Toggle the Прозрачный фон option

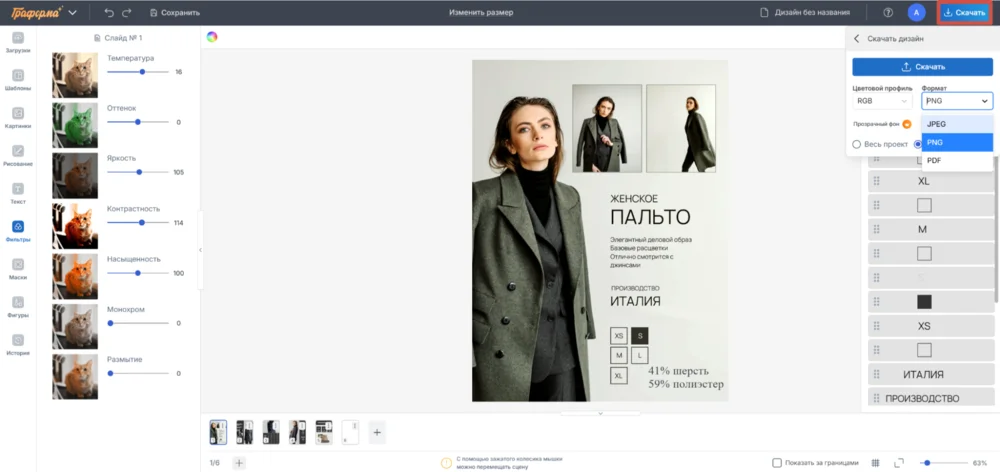click(907, 124)
